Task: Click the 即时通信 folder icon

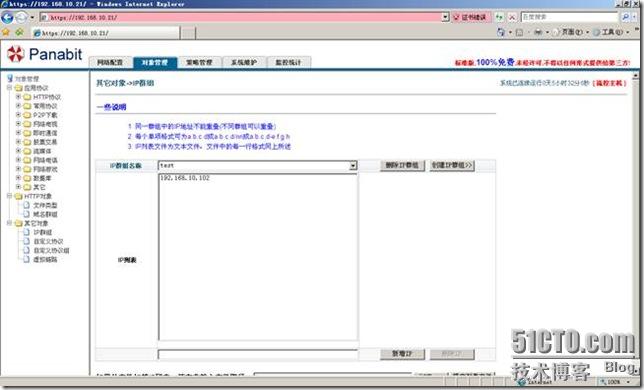Action: [x=28, y=133]
